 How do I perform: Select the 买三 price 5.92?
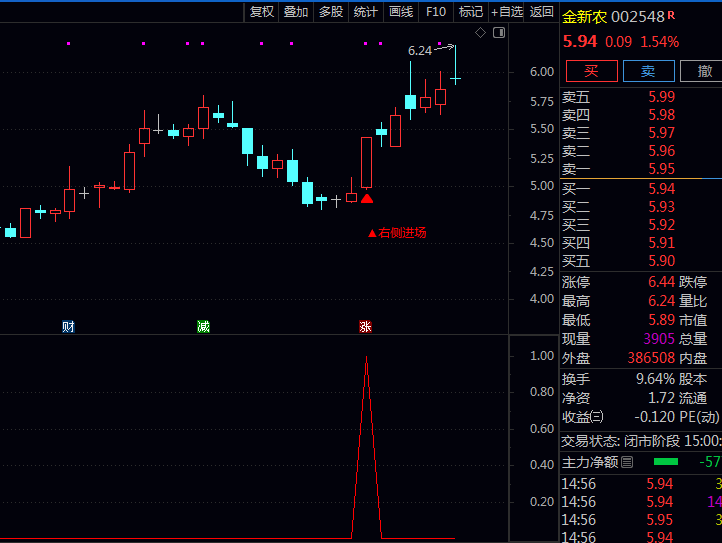click(x=661, y=224)
